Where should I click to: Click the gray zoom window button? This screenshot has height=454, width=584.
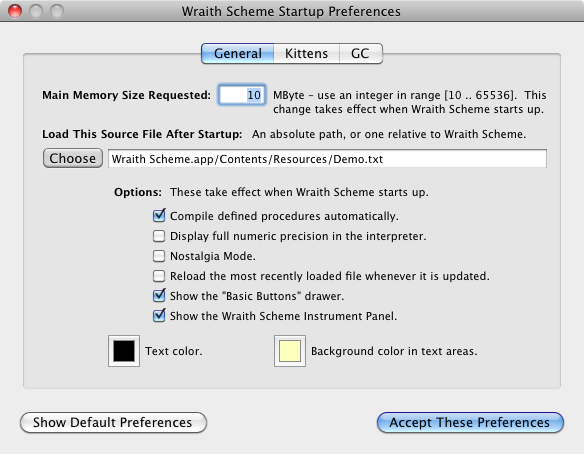point(57,11)
